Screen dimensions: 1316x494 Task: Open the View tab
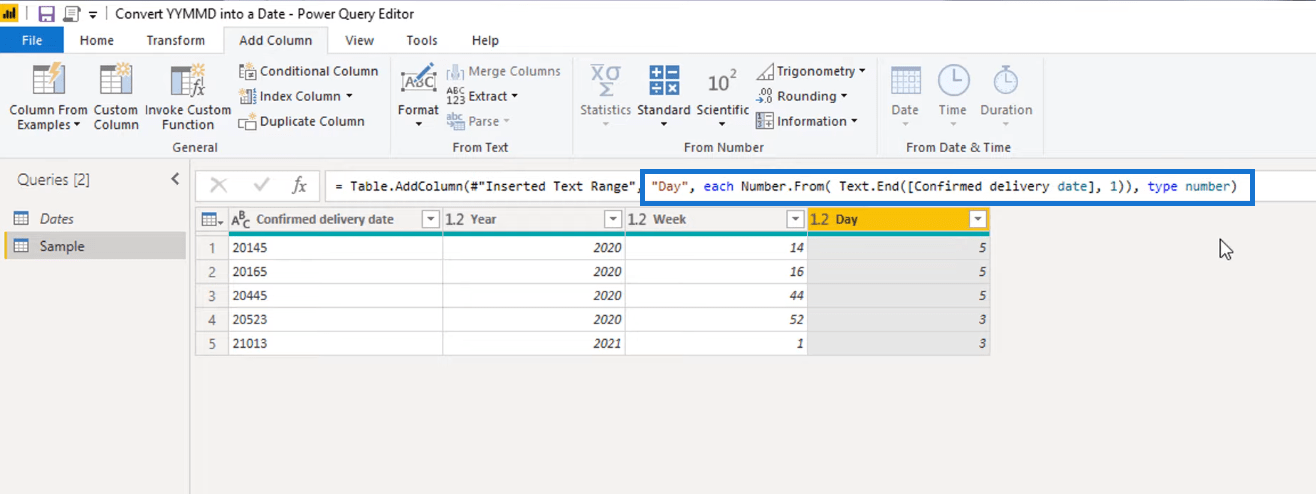[359, 40]
